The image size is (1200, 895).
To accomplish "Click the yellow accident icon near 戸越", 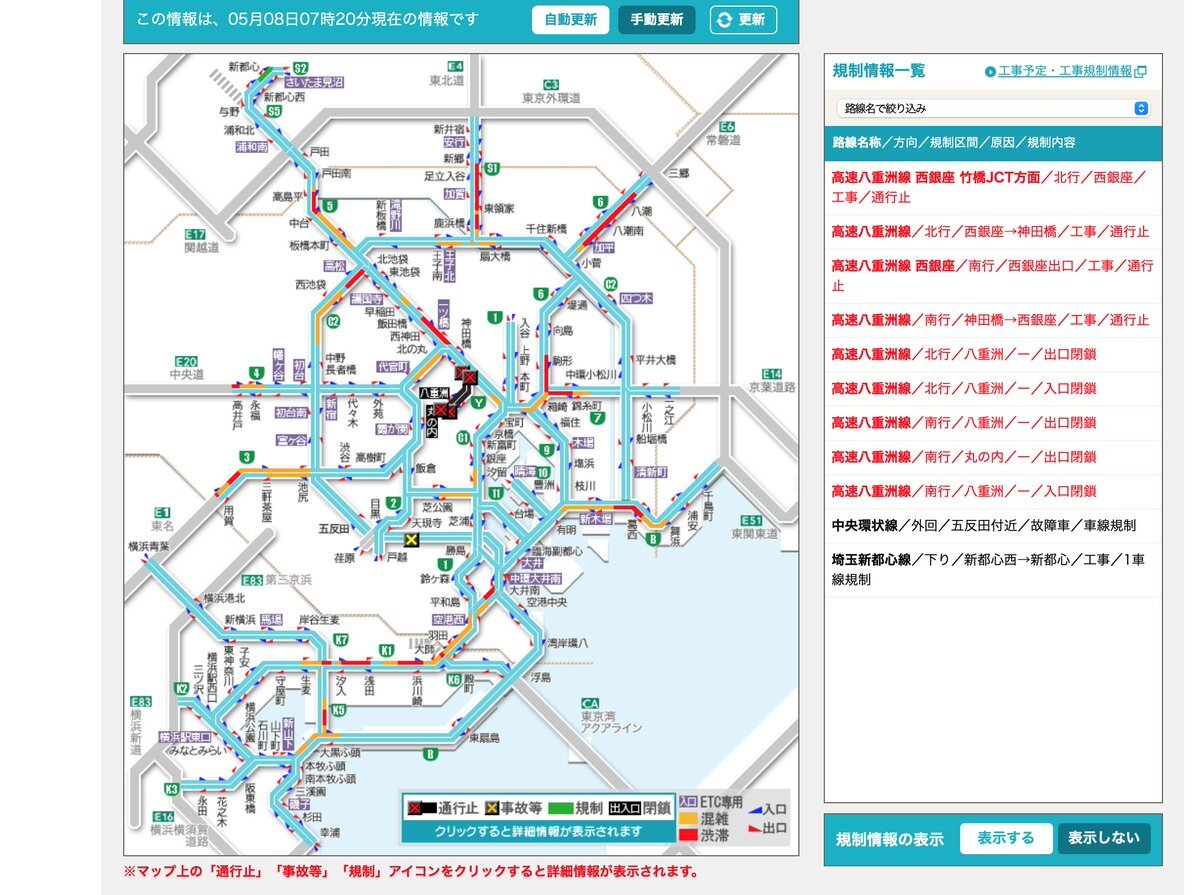I will coord(411,540).
